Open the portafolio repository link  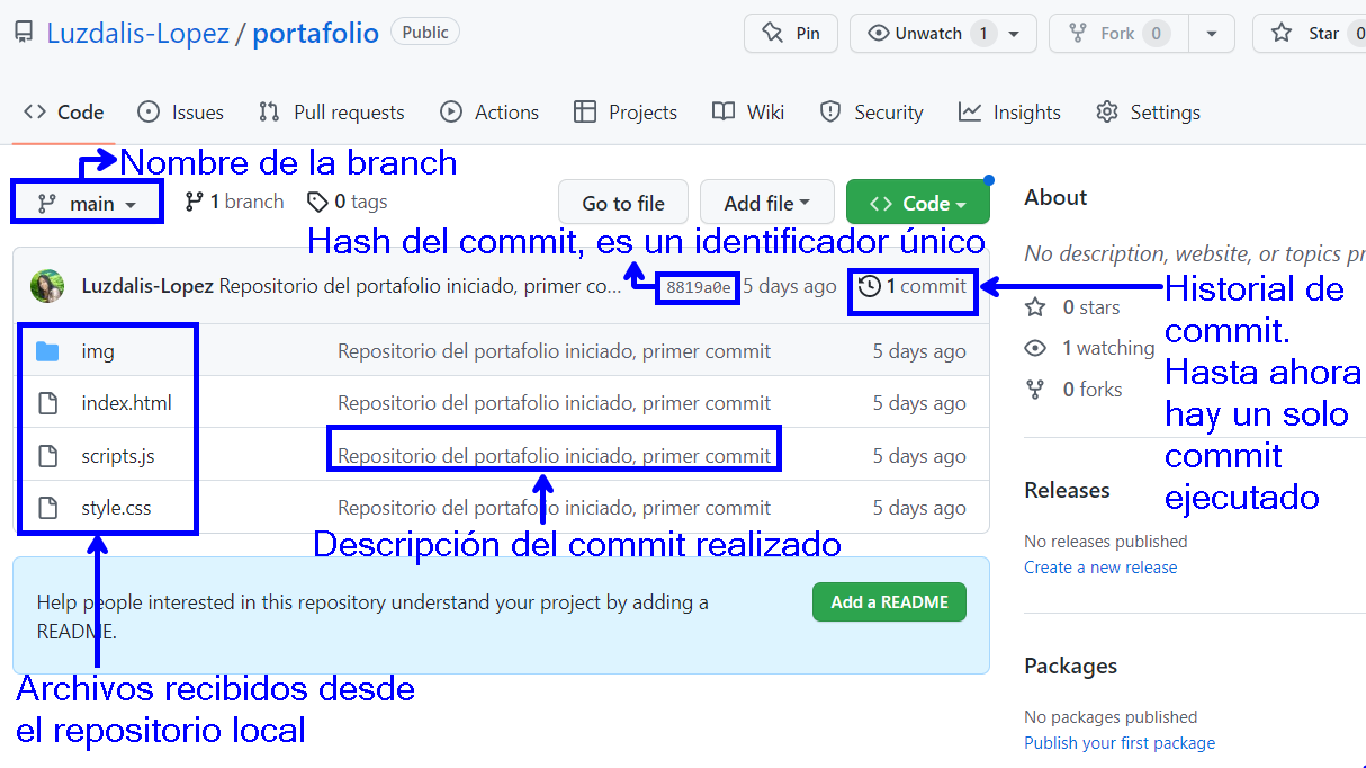pyautogui.click(x=315, y=33)
